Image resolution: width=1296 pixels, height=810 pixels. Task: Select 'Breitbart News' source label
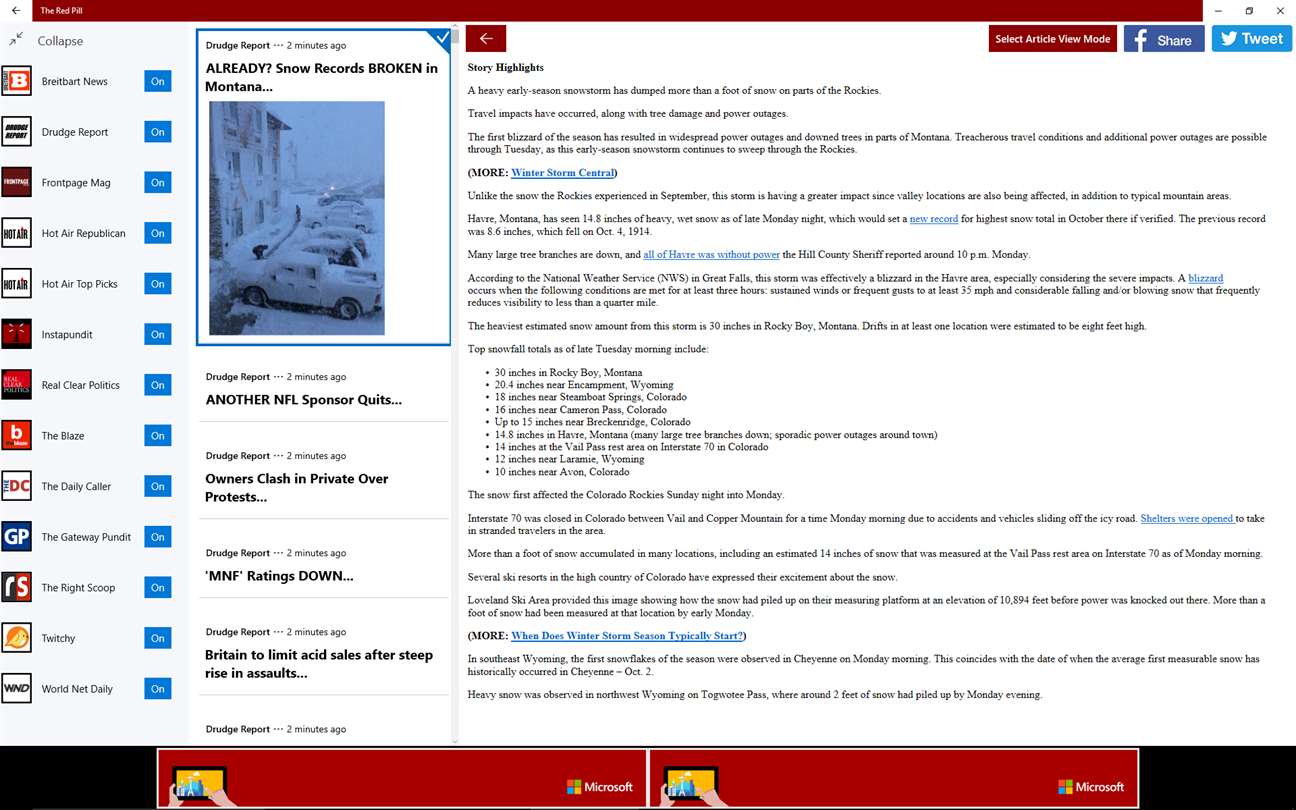[75, 81]
